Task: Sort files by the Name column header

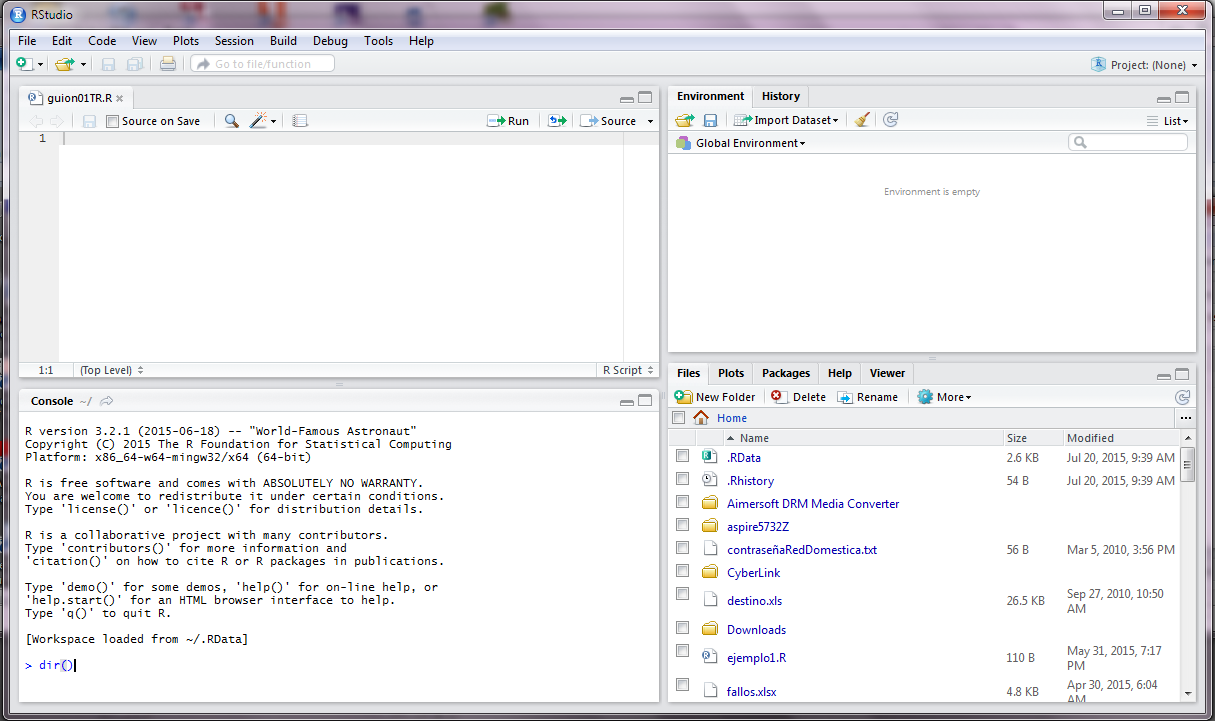Action: tap(755, 438)
